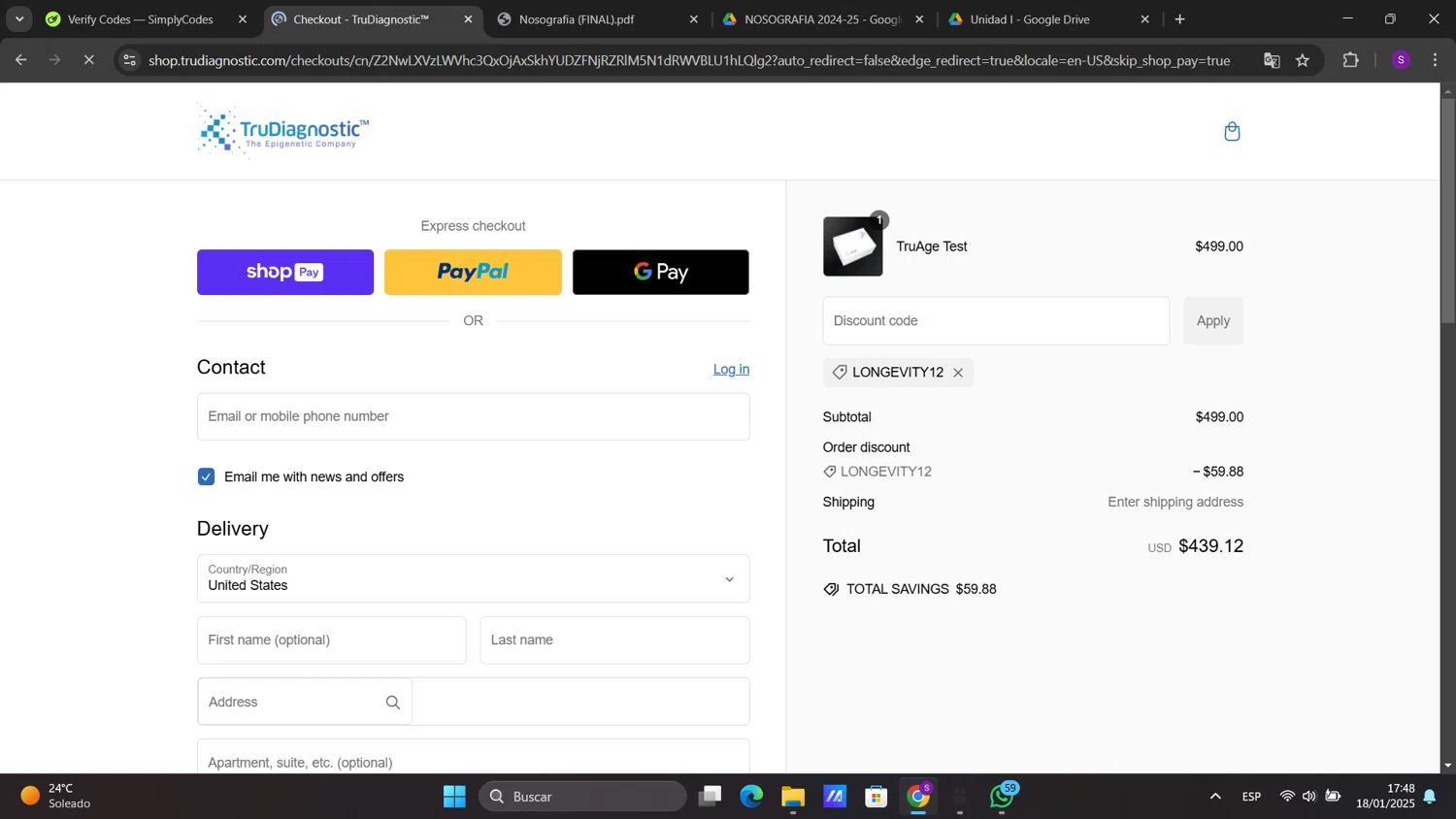1456x819 pixels.
Task: Open site information icon in address bar
Action: point(130,60)
